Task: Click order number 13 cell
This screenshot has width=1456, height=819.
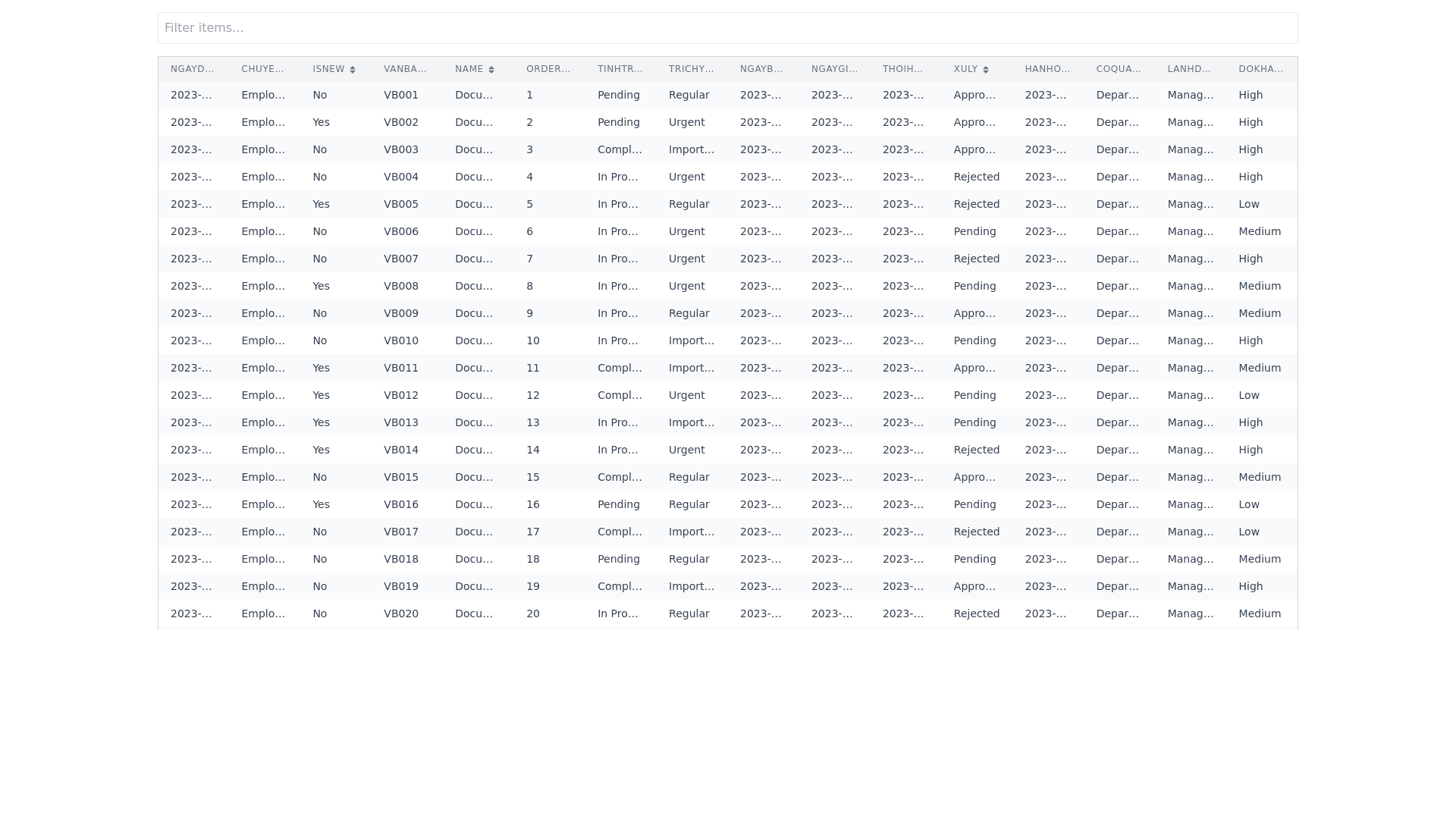Action: (532, 422)
